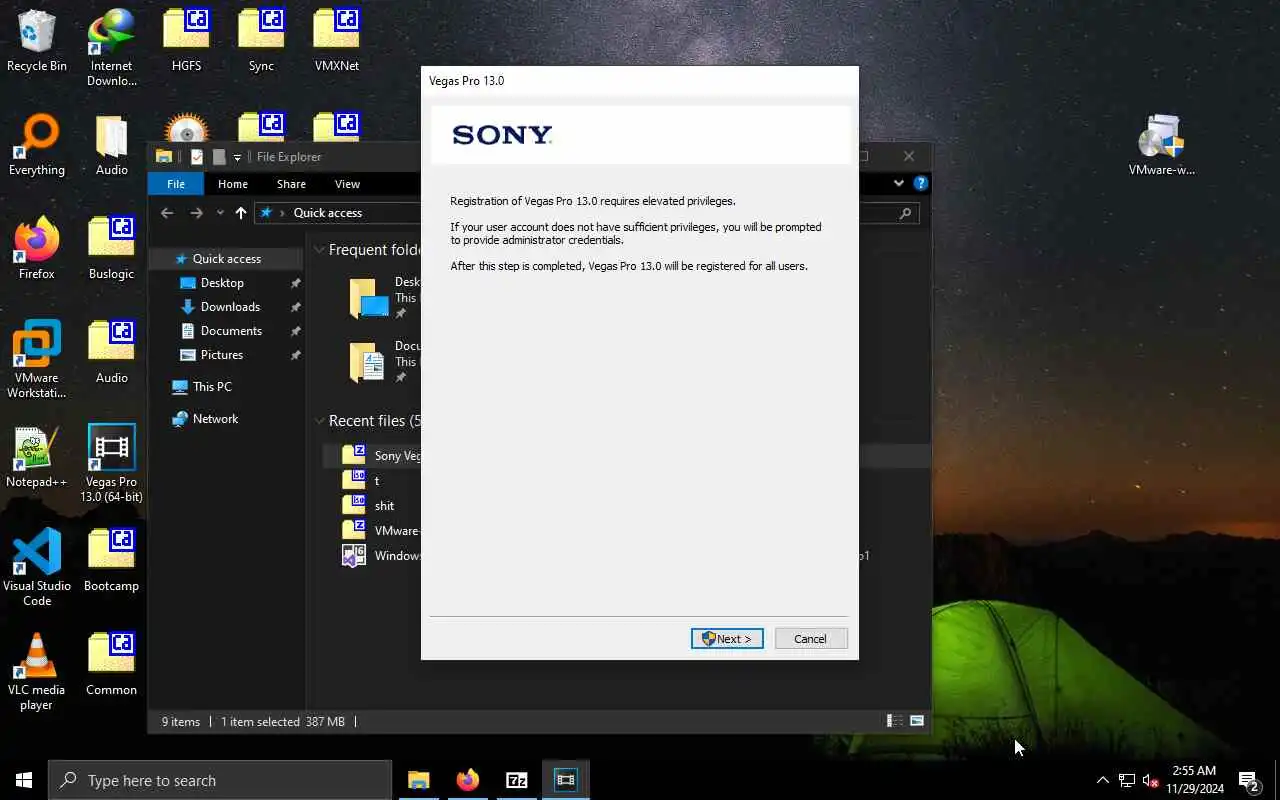Screen dimensions: 1280x800
Task: Select Windows recent file in list
Action: [x=397, y=556]
